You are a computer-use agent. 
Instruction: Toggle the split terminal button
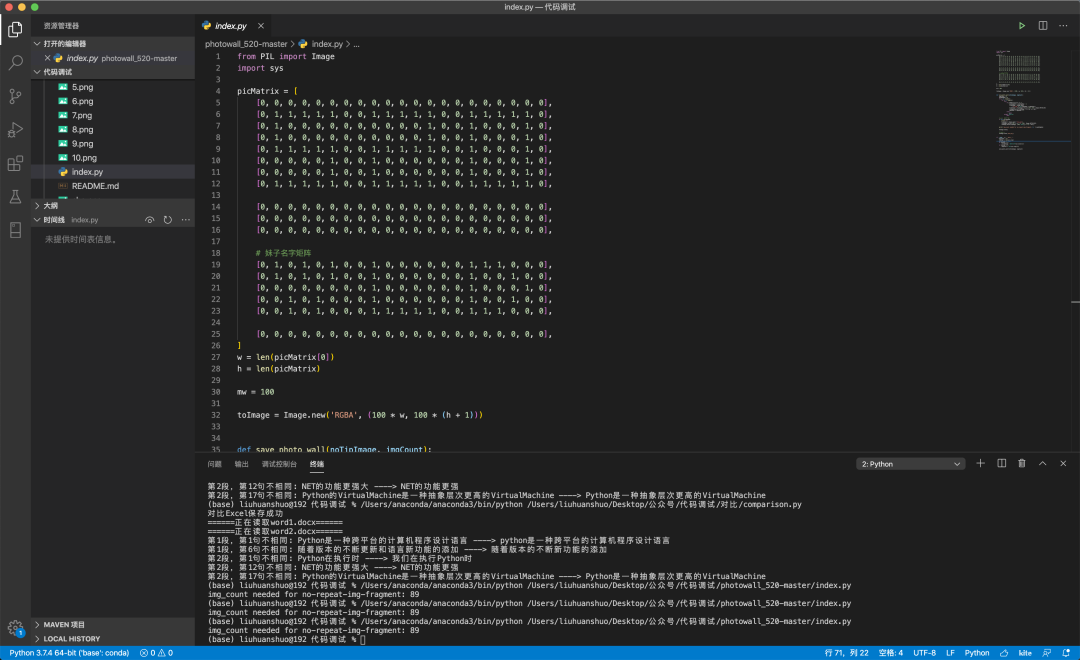coord(1001,463)
